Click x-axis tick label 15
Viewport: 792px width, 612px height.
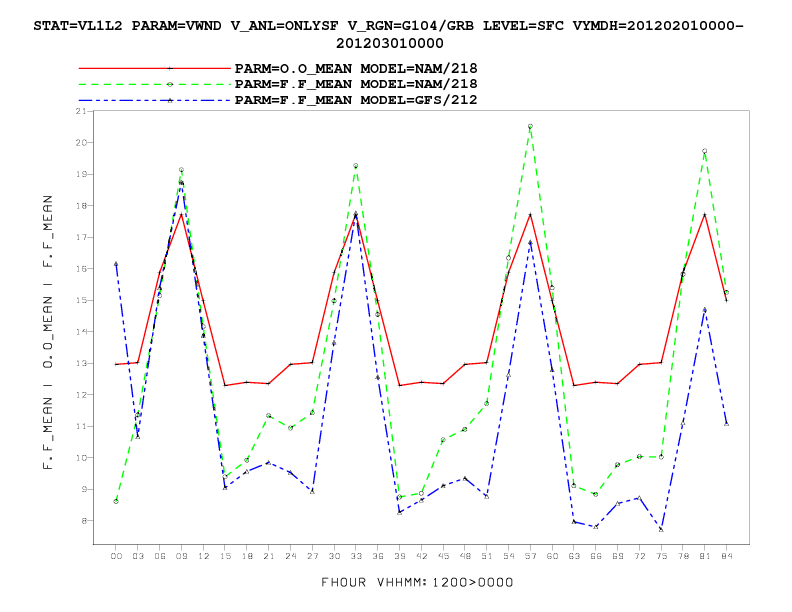225,556
